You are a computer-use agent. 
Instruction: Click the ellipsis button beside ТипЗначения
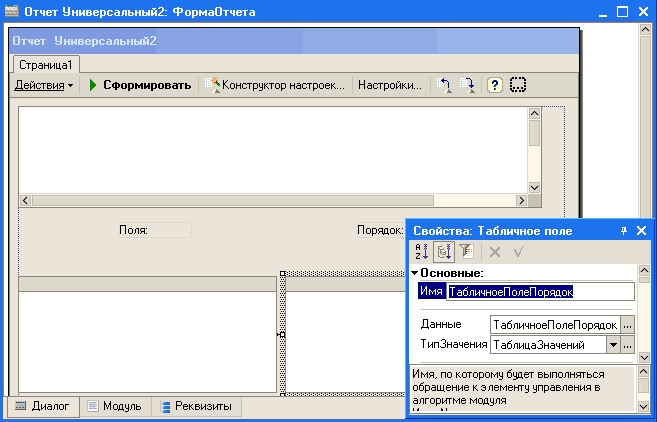pos(627,345)
